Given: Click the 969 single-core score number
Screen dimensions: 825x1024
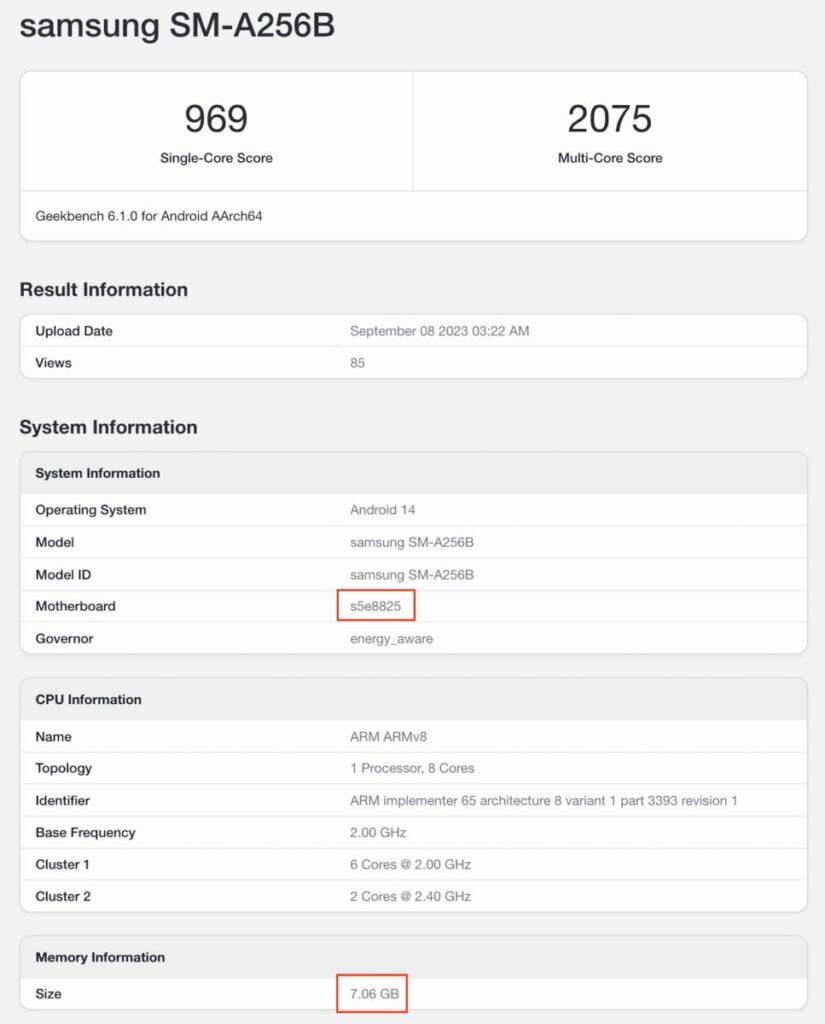Looking at the screenshot, I should (216, 119).
